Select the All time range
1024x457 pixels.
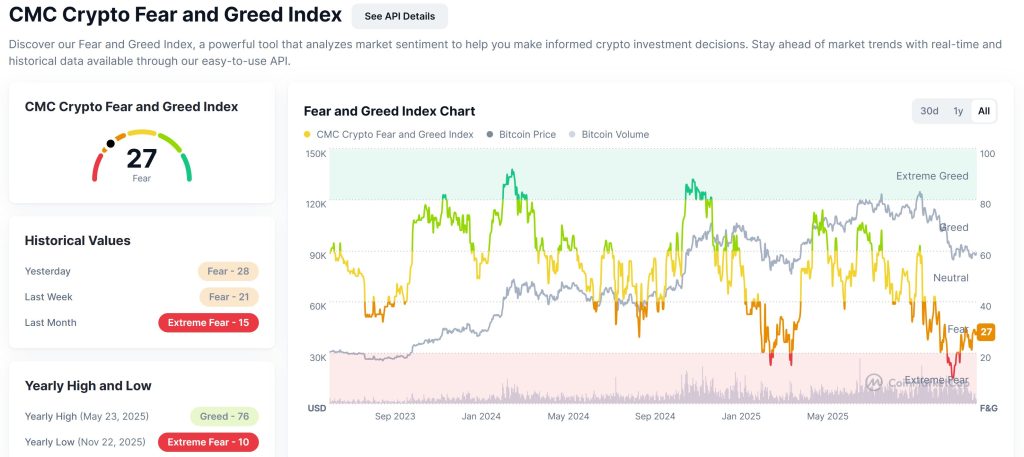tap(984, 111)
